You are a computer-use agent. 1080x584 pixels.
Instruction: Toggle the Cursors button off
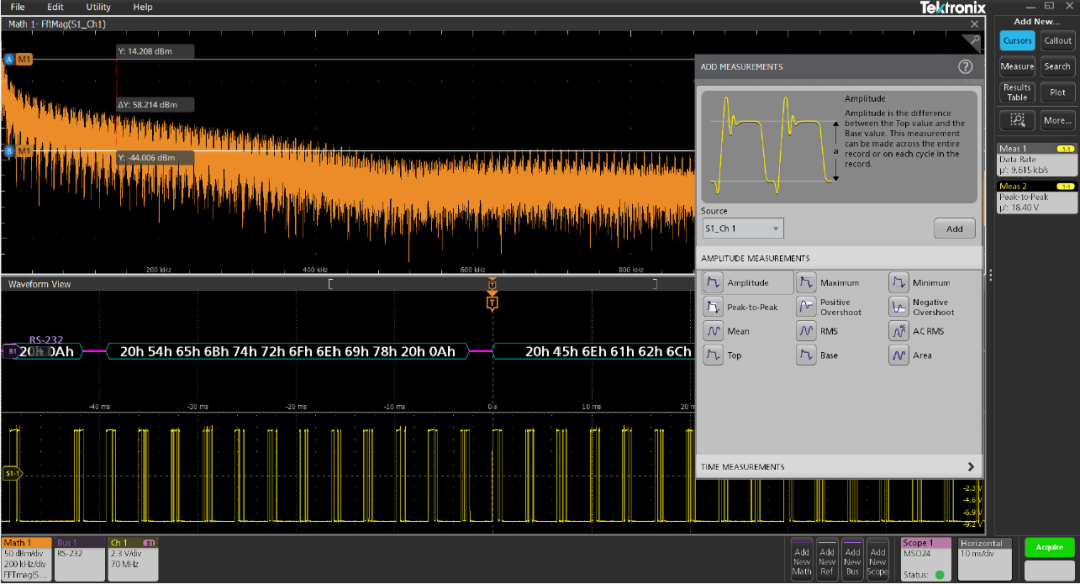[x=1017, y=41]
